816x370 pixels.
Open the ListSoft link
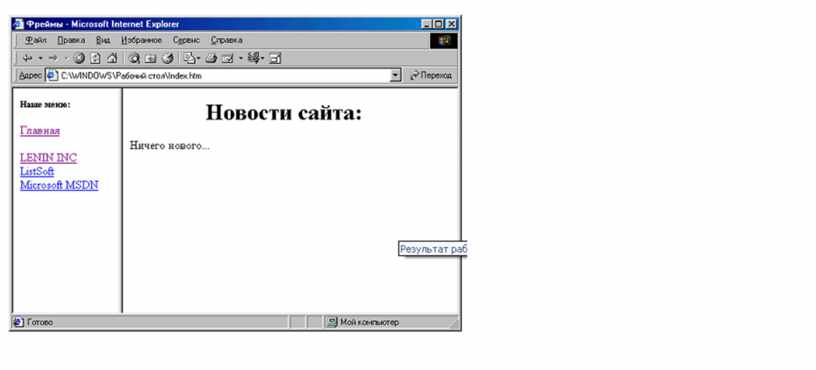click(x=37, y=171)
